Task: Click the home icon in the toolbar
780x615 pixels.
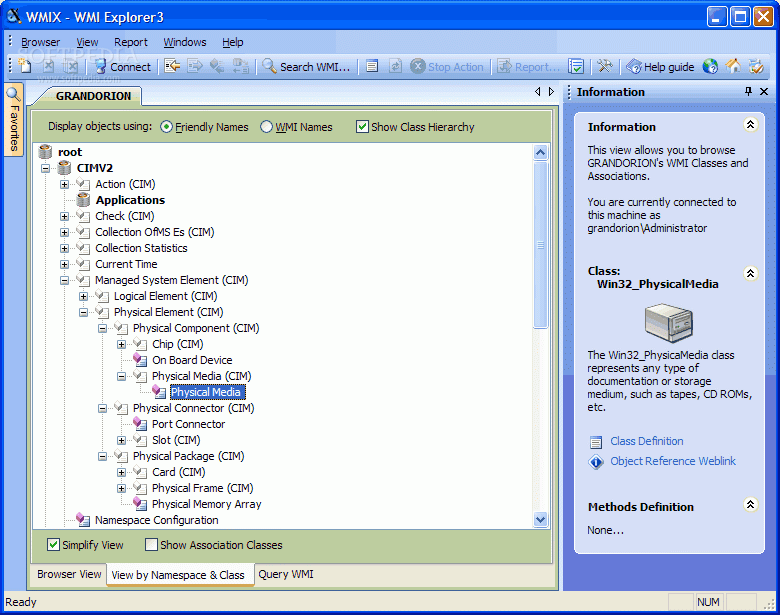Action: pos(733,66)
